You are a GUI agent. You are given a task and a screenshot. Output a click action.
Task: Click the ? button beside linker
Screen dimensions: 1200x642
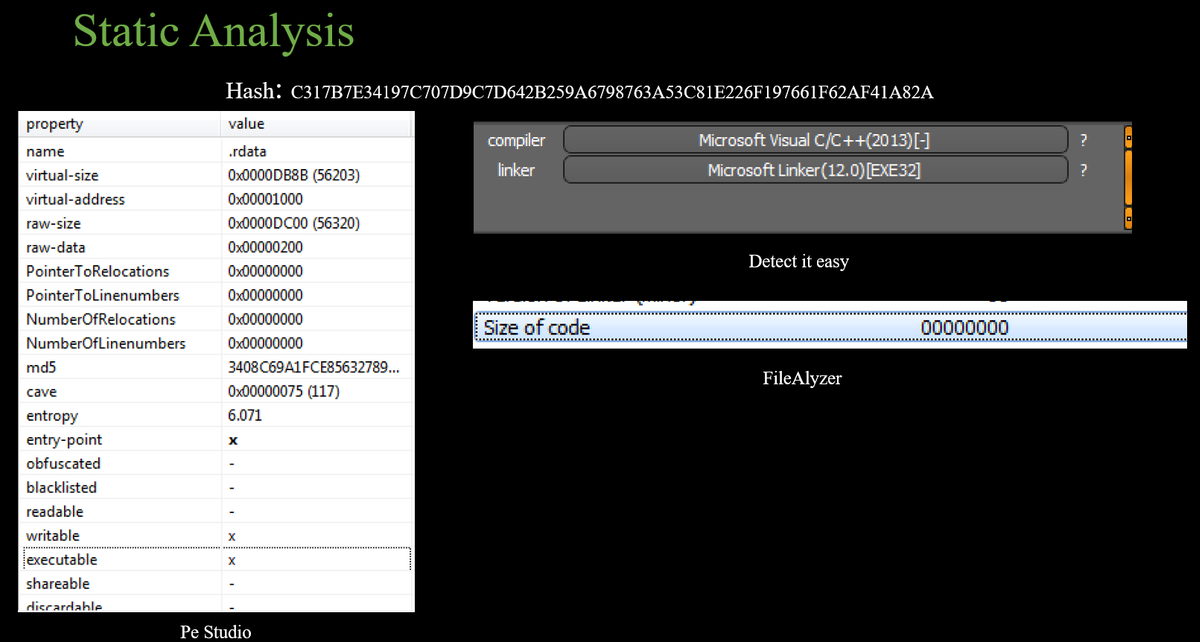(1083, 170)
